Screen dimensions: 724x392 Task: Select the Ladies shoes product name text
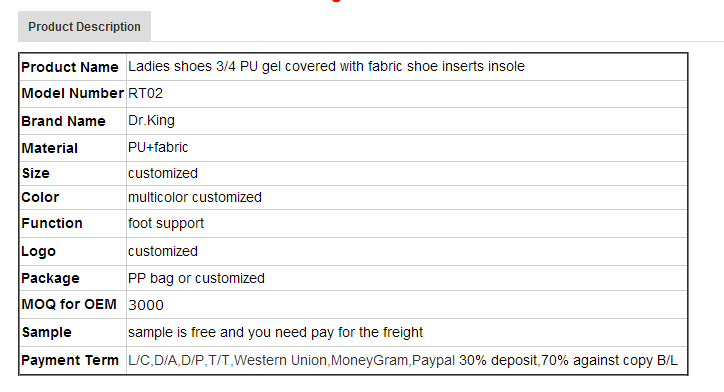click(326, 66)
